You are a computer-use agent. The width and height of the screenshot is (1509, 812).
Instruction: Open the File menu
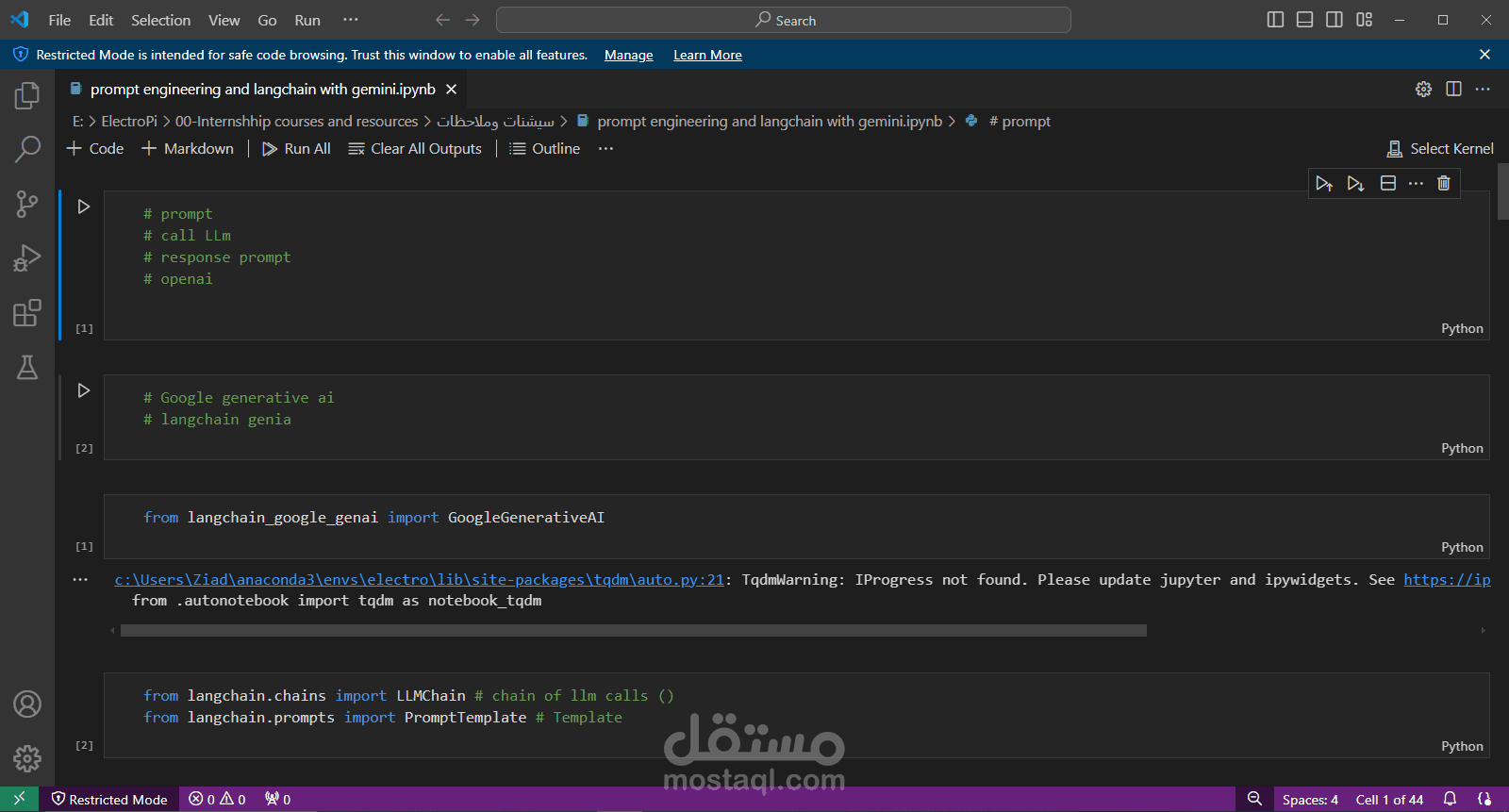(x=59, y=20)
